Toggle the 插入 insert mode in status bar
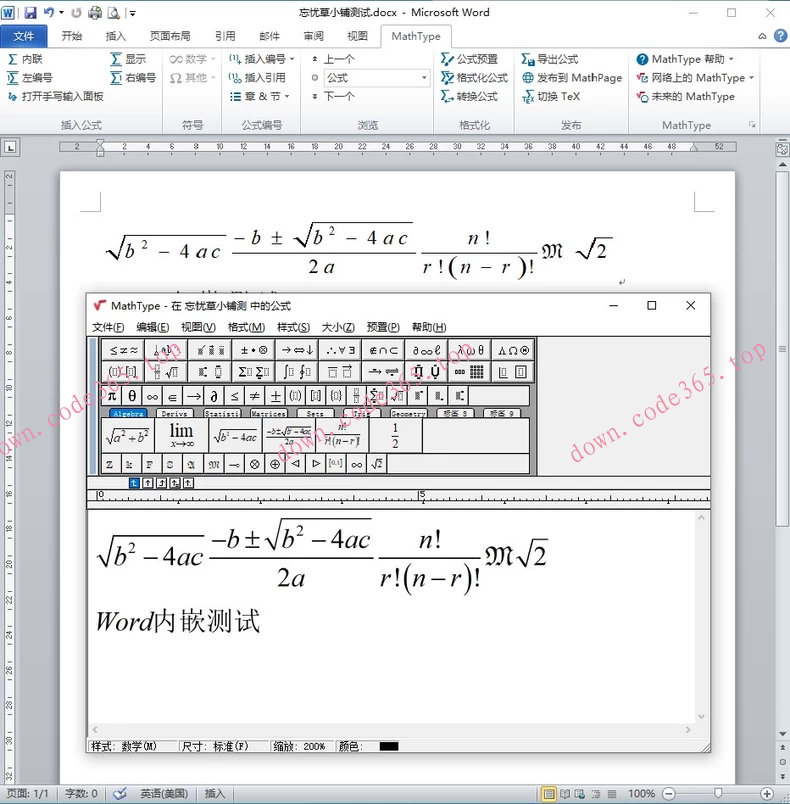 point(215,794)
